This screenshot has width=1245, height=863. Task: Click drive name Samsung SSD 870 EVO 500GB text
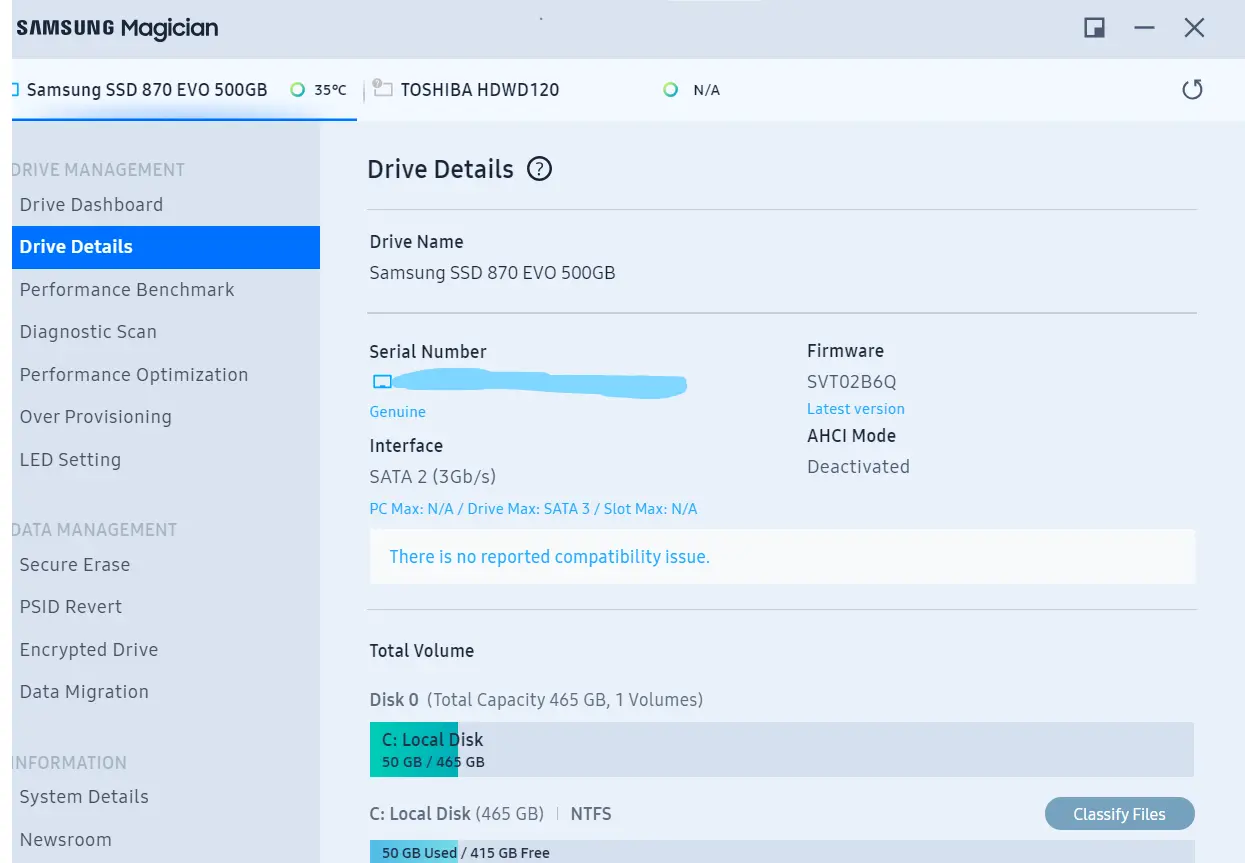coord(492,273)
